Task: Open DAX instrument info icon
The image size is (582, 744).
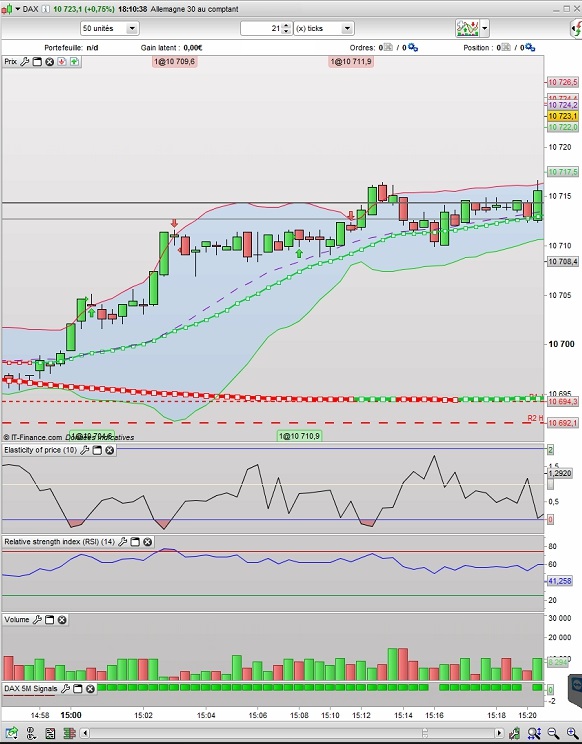Action: pyautogui.click(x=46, y=9)
